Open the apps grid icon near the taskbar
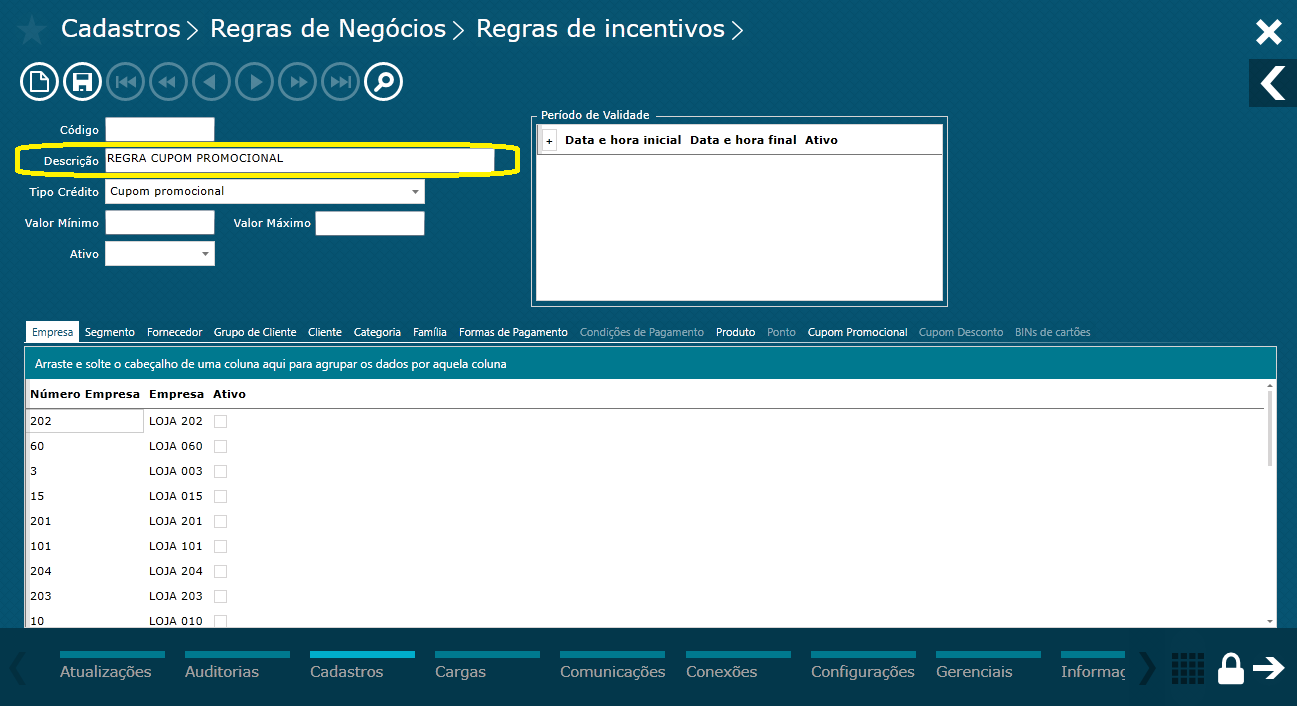This screenshot has width=1297, height=706. (1187, 669)
